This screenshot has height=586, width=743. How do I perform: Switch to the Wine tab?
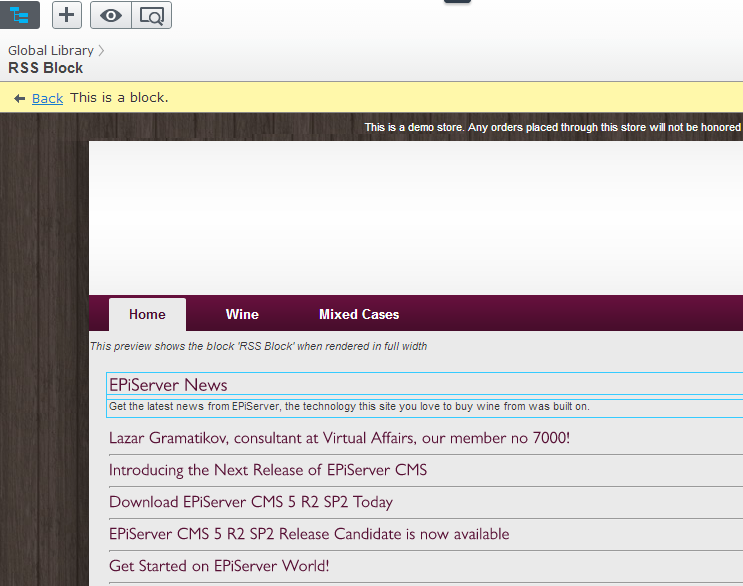pos(242,314)
